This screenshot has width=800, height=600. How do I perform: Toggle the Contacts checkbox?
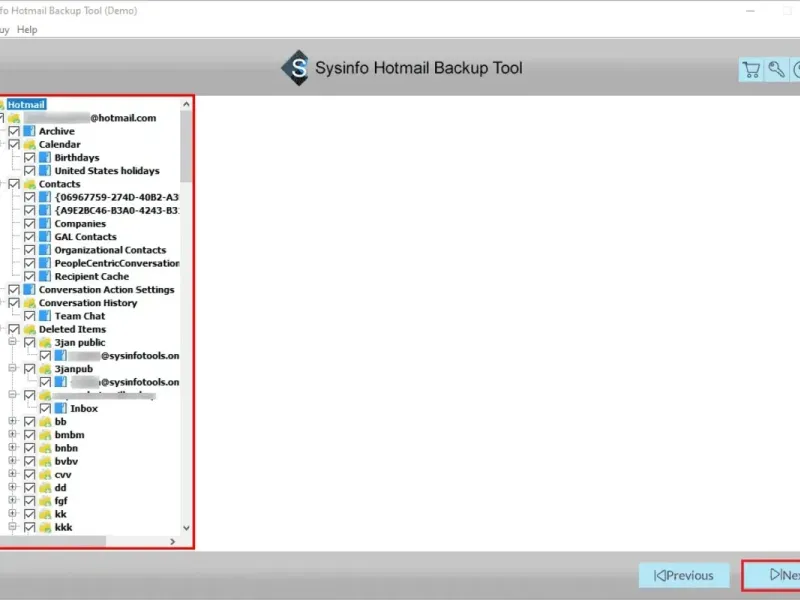[x=14, y=184]
